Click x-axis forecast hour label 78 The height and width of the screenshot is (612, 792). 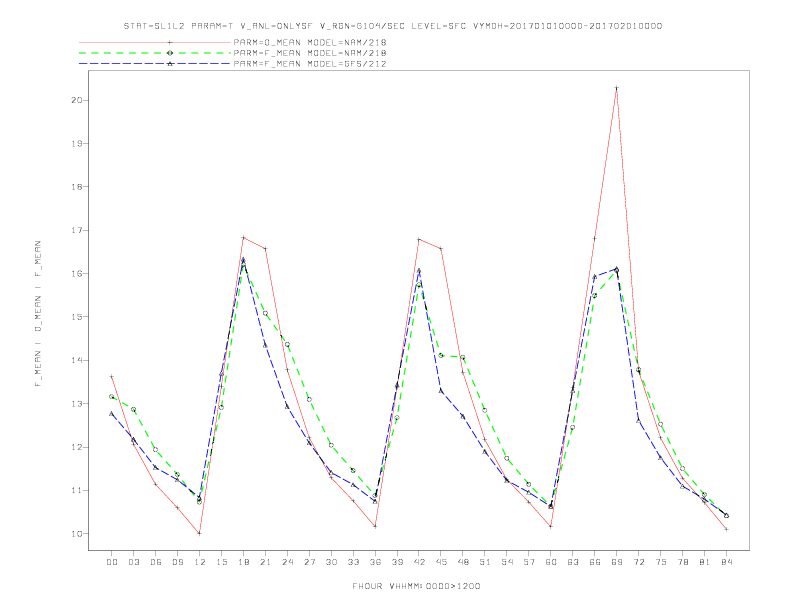pos(682,562)
